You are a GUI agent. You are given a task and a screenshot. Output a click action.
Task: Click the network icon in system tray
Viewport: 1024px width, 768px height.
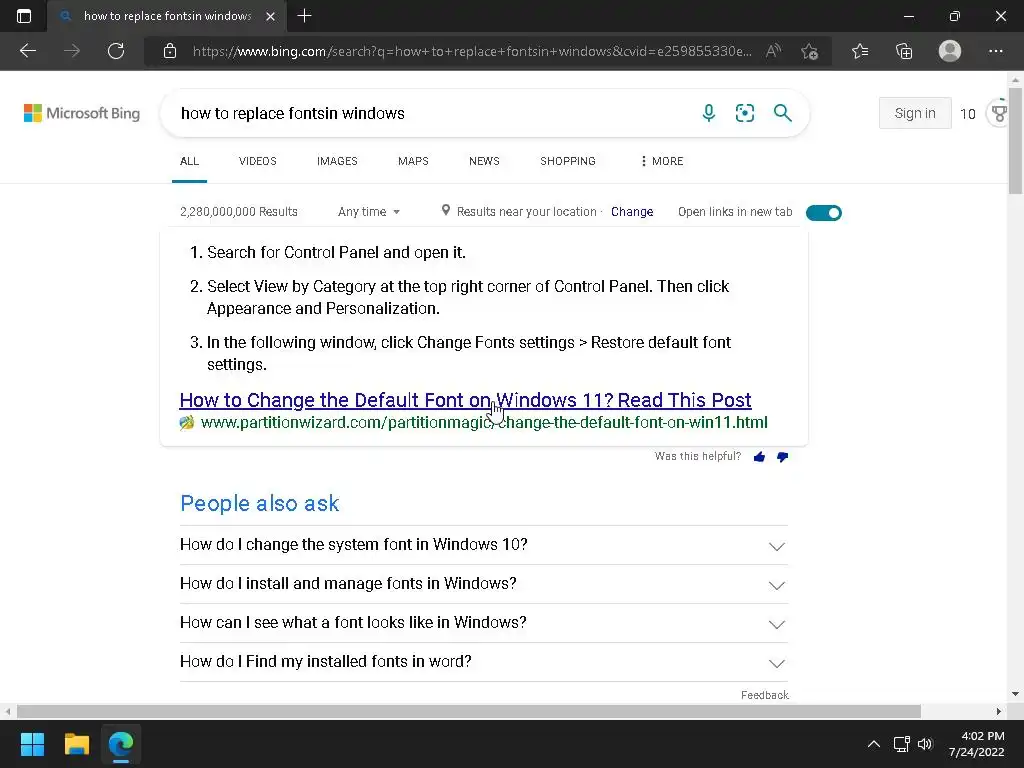pos(902,744)
